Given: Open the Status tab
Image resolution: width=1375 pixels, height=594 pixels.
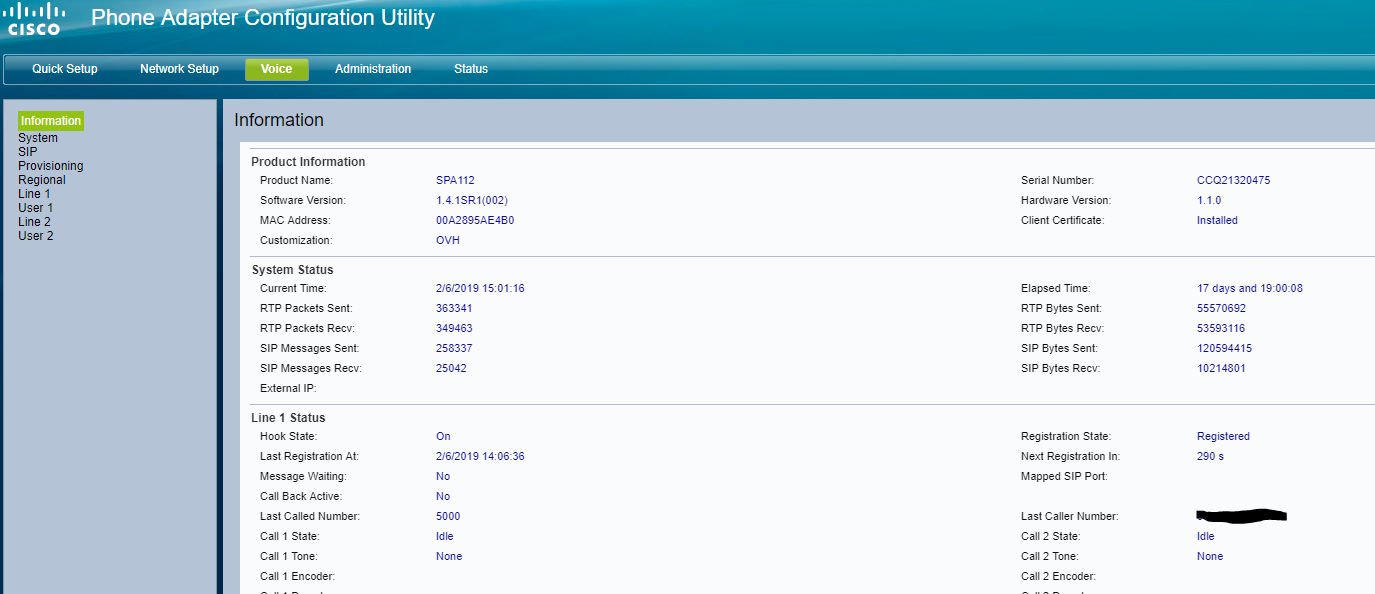Looking at the screenshot, I should pos(471,69).
